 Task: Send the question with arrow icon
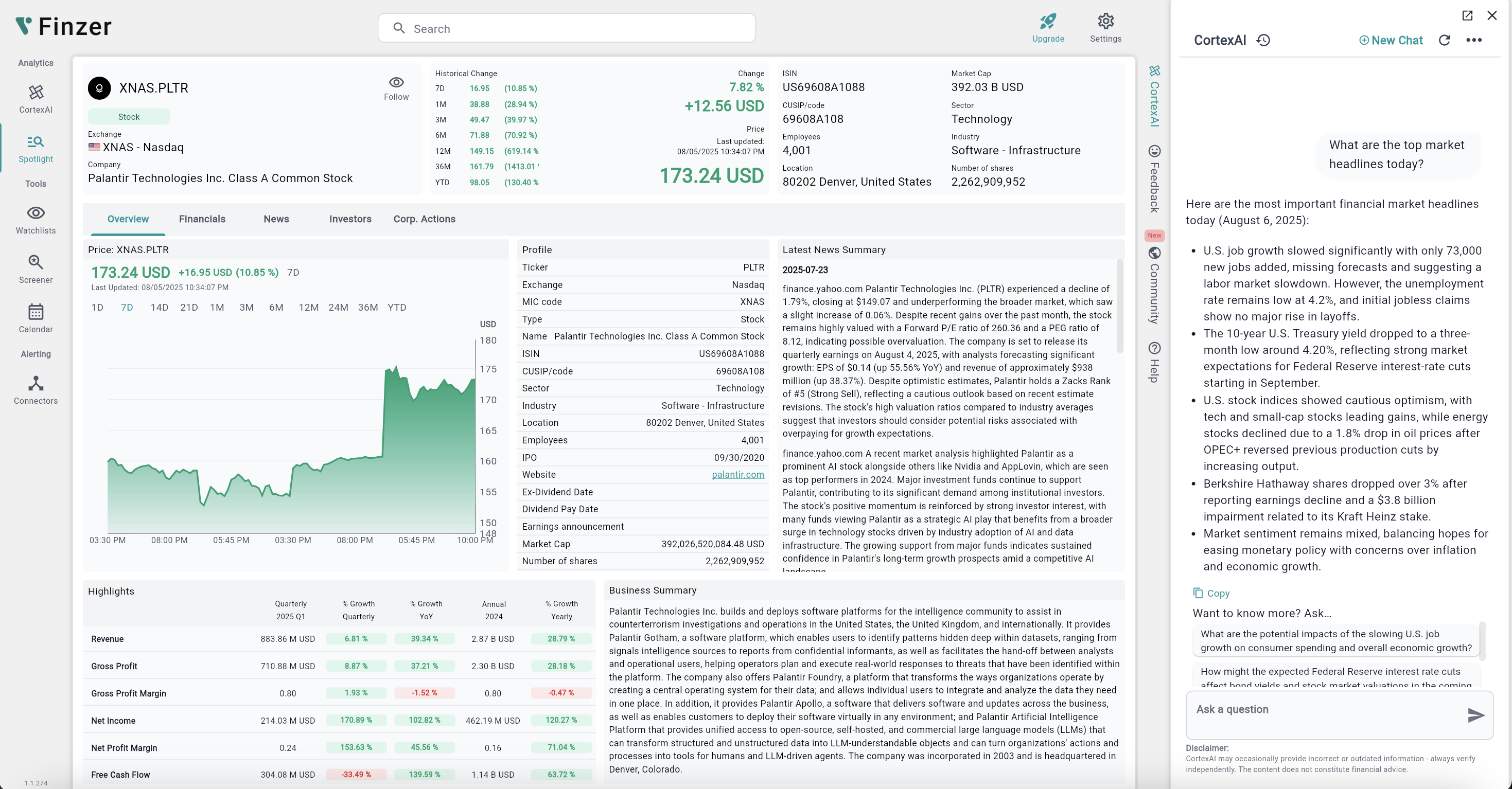(x=1475, y=714)
